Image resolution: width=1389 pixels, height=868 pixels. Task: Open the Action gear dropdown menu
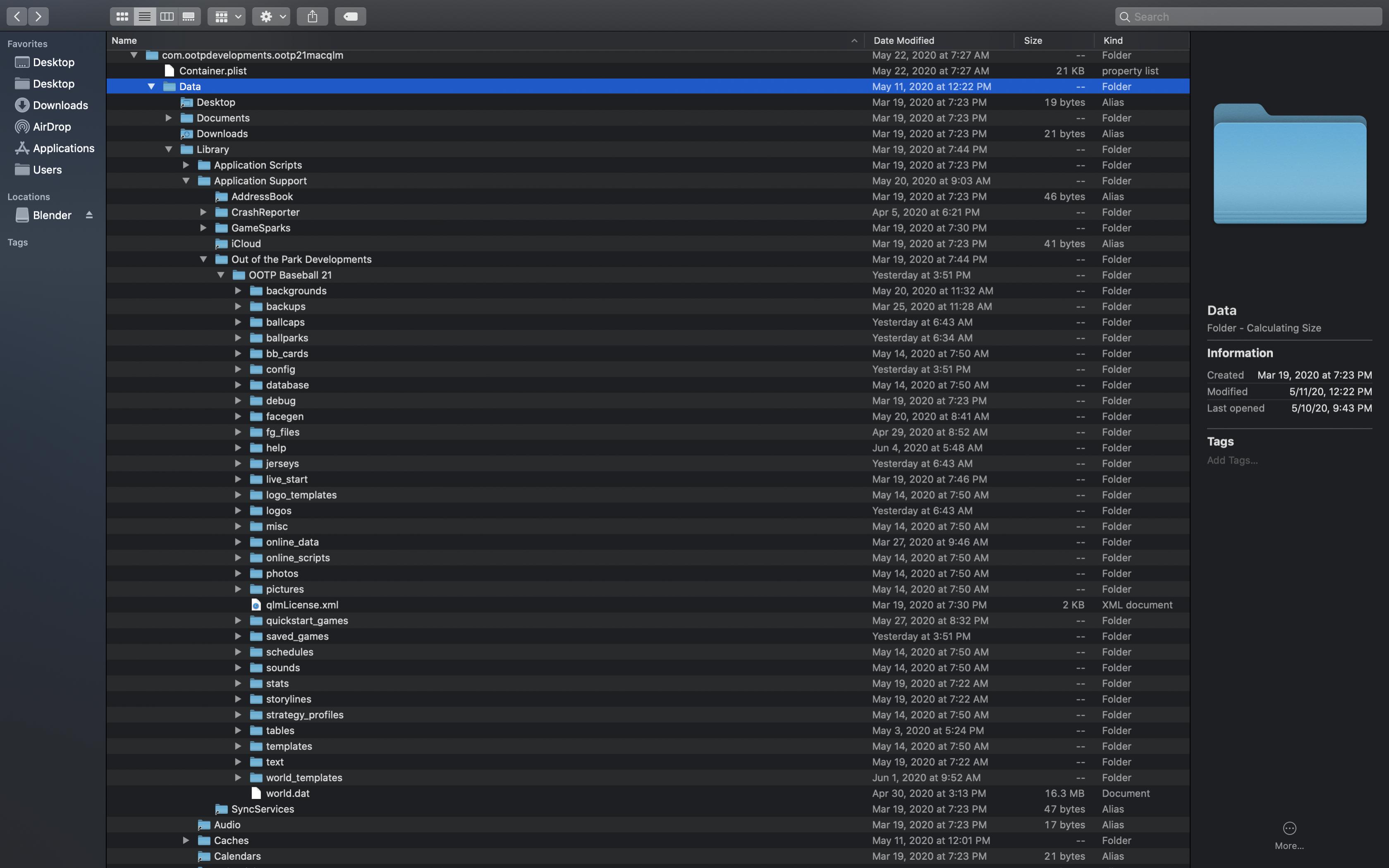tap(271, 17)
